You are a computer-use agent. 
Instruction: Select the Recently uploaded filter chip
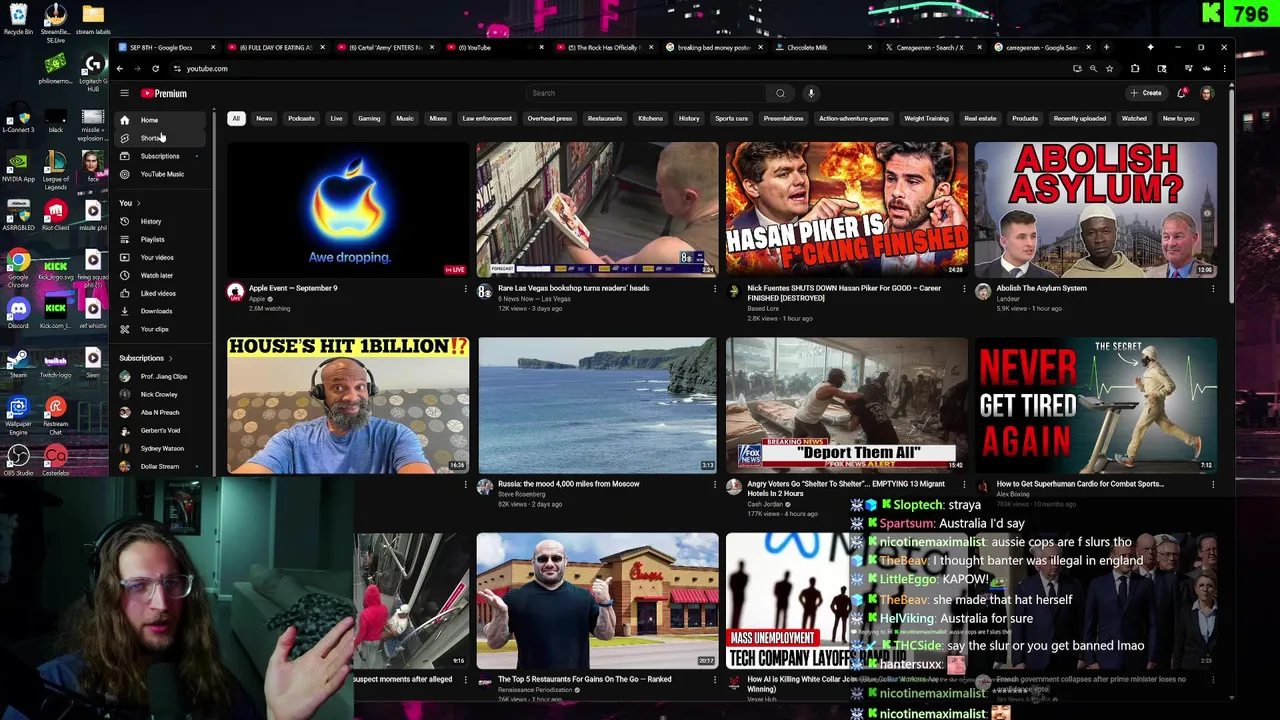[x=1079, y=118]
